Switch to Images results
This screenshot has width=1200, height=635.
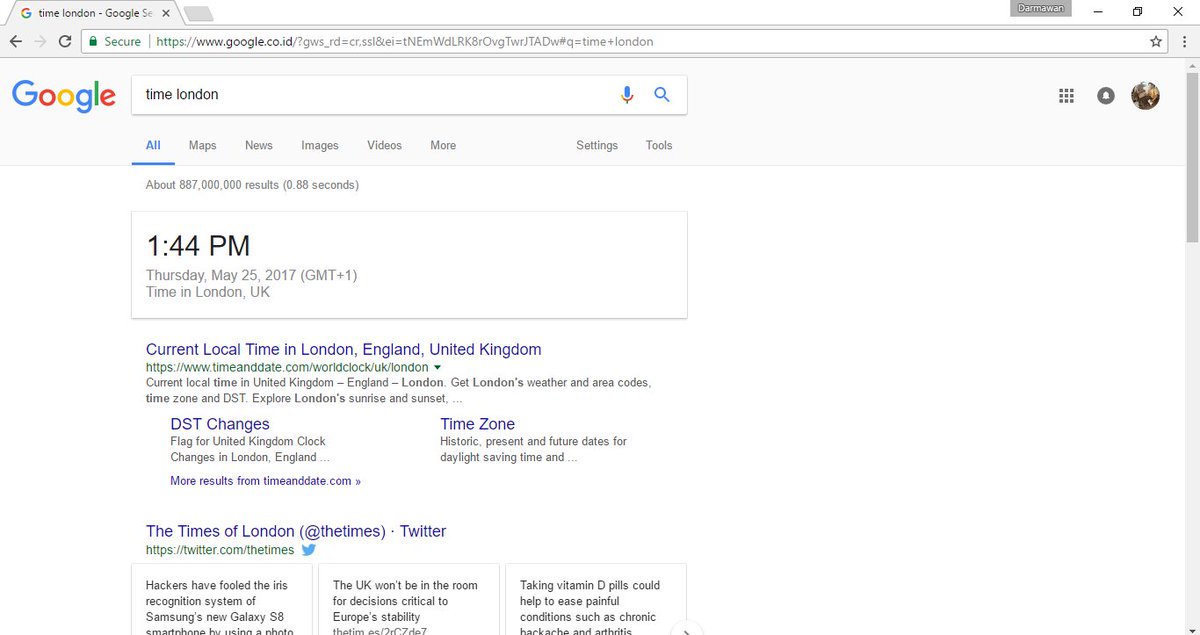[320, 145]
